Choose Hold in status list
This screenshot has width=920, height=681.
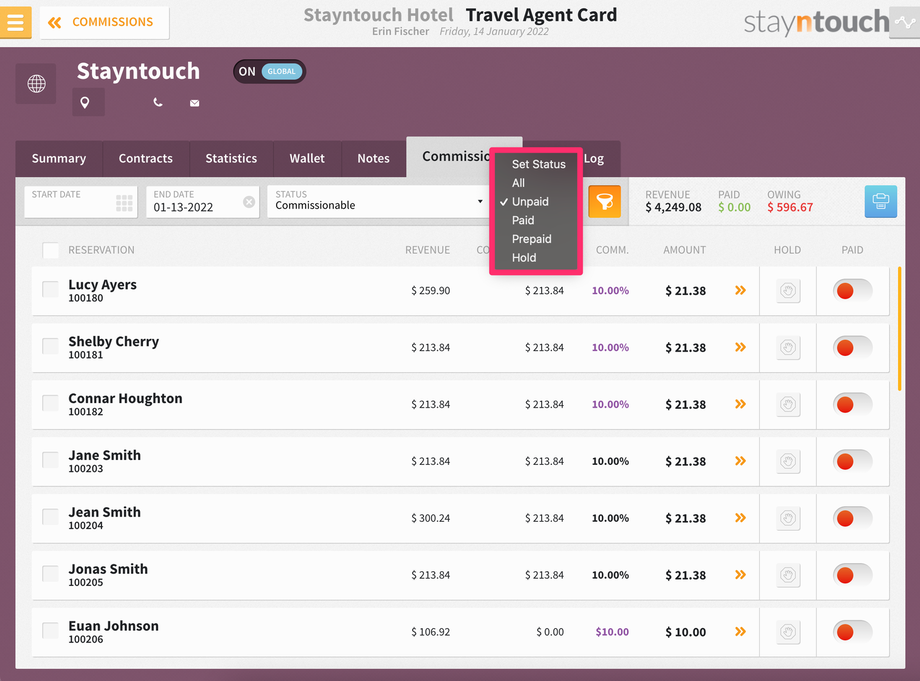(524, 258)
